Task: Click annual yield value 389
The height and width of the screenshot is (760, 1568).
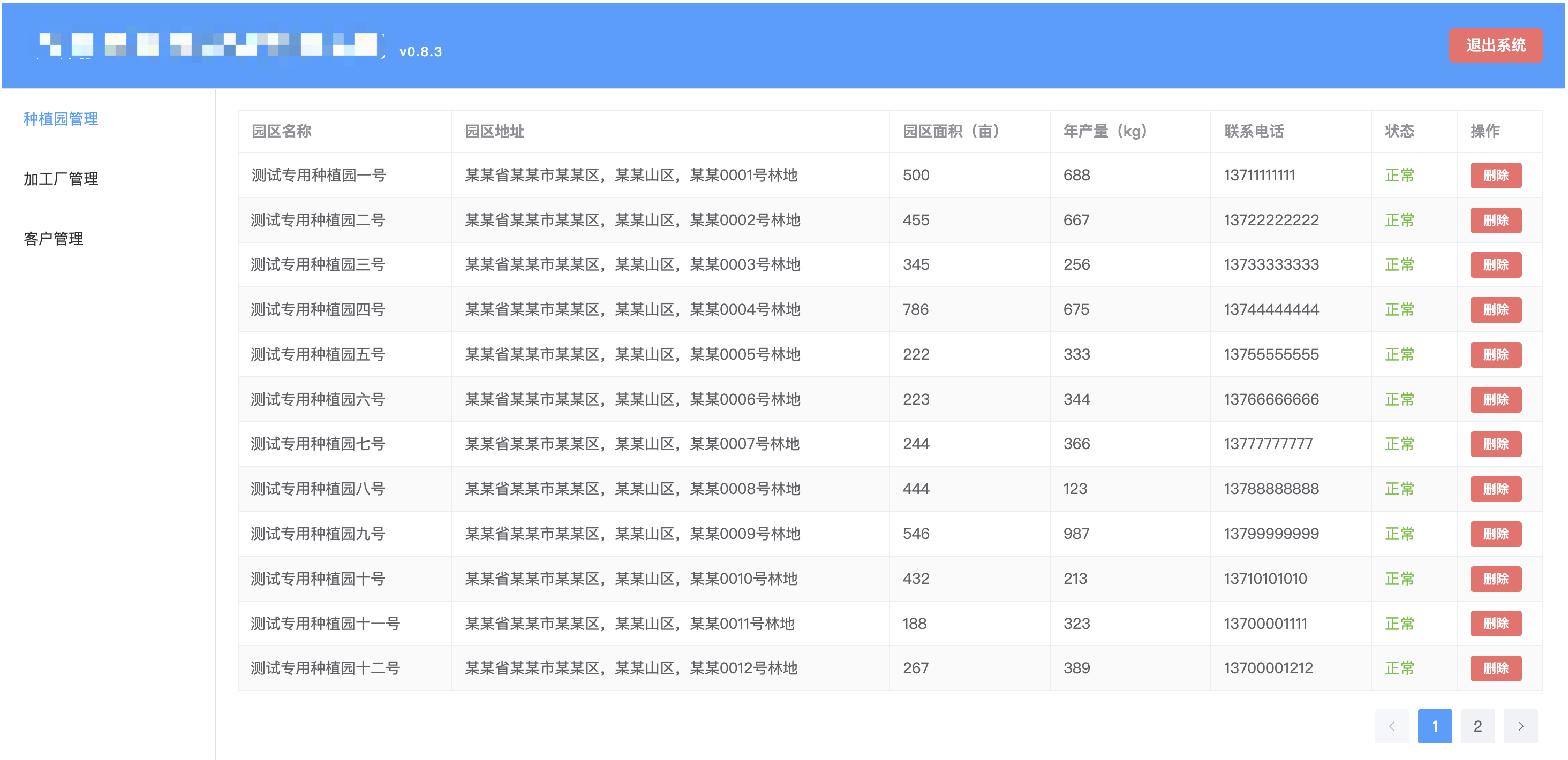Action: click(x=1077, y=668)
